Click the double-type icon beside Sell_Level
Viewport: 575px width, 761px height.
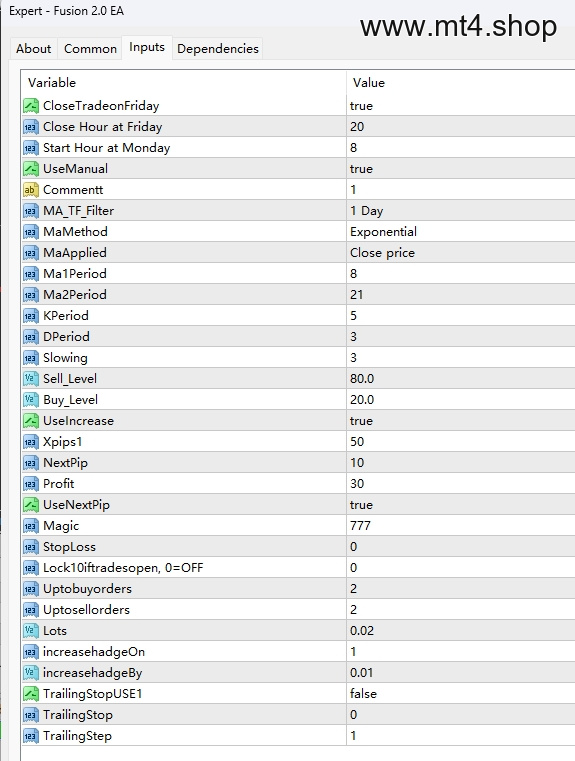click(31, 379)
